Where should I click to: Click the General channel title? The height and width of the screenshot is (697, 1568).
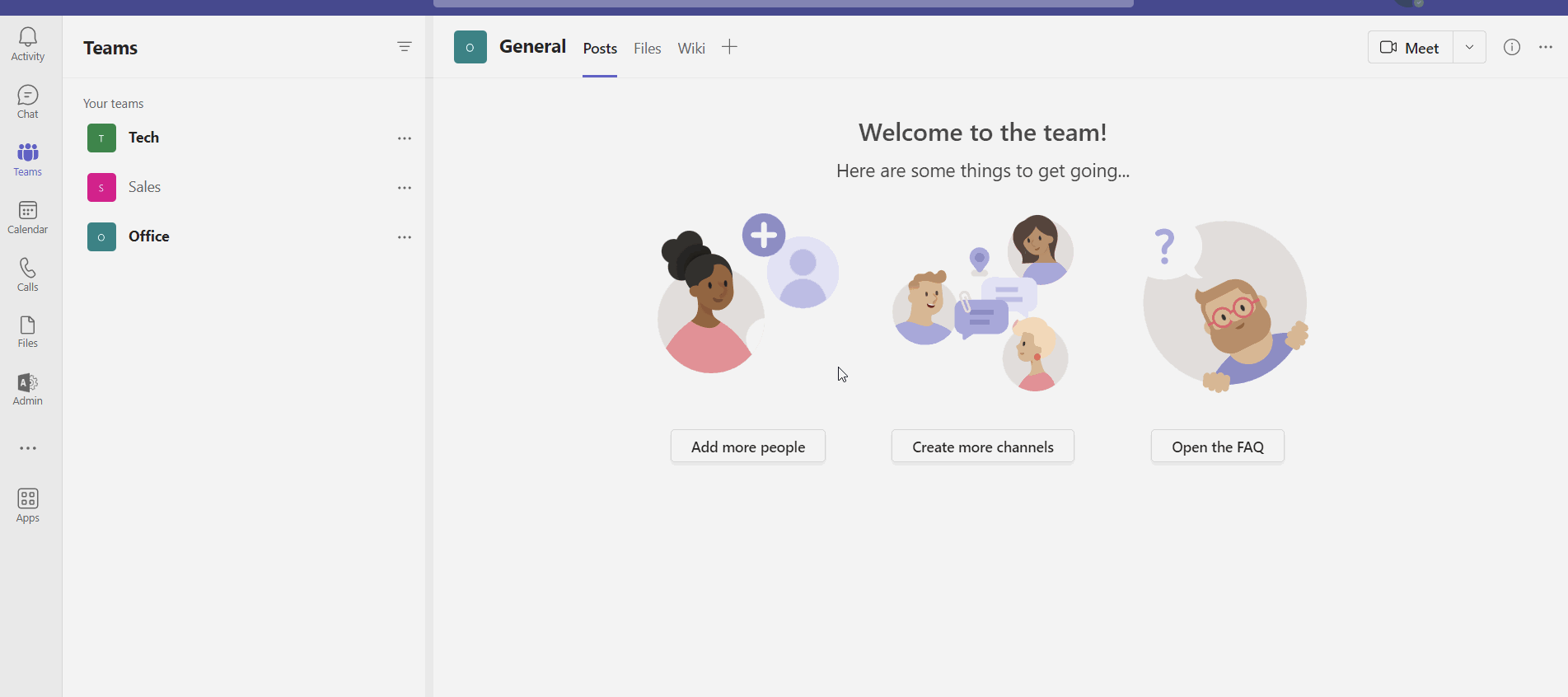pyautogui.click(x=533, y=46)
